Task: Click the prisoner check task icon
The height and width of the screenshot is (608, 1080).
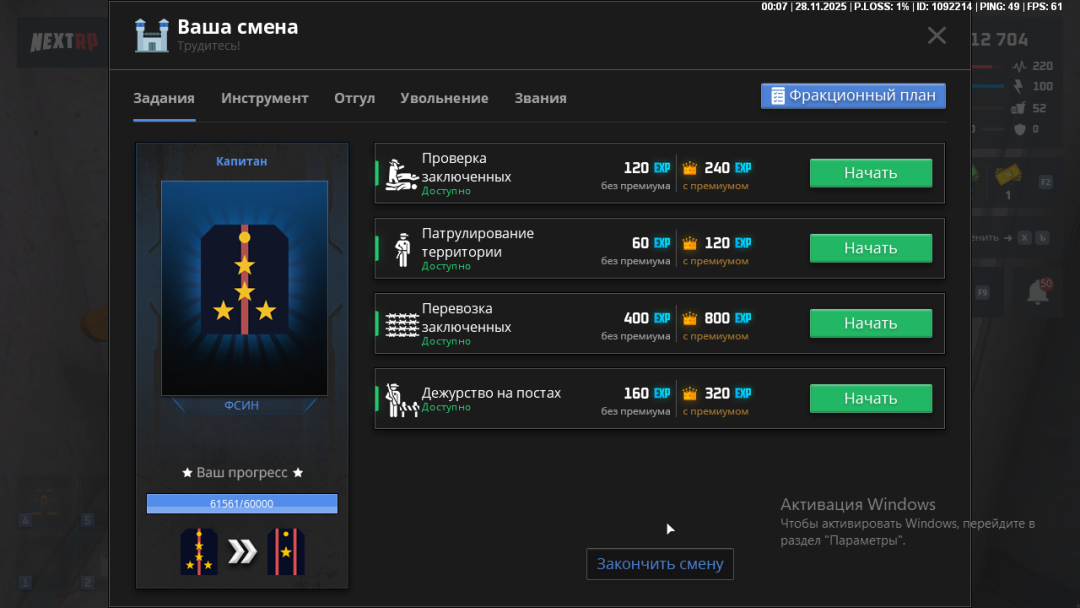Action: click(x=401, y=174)
